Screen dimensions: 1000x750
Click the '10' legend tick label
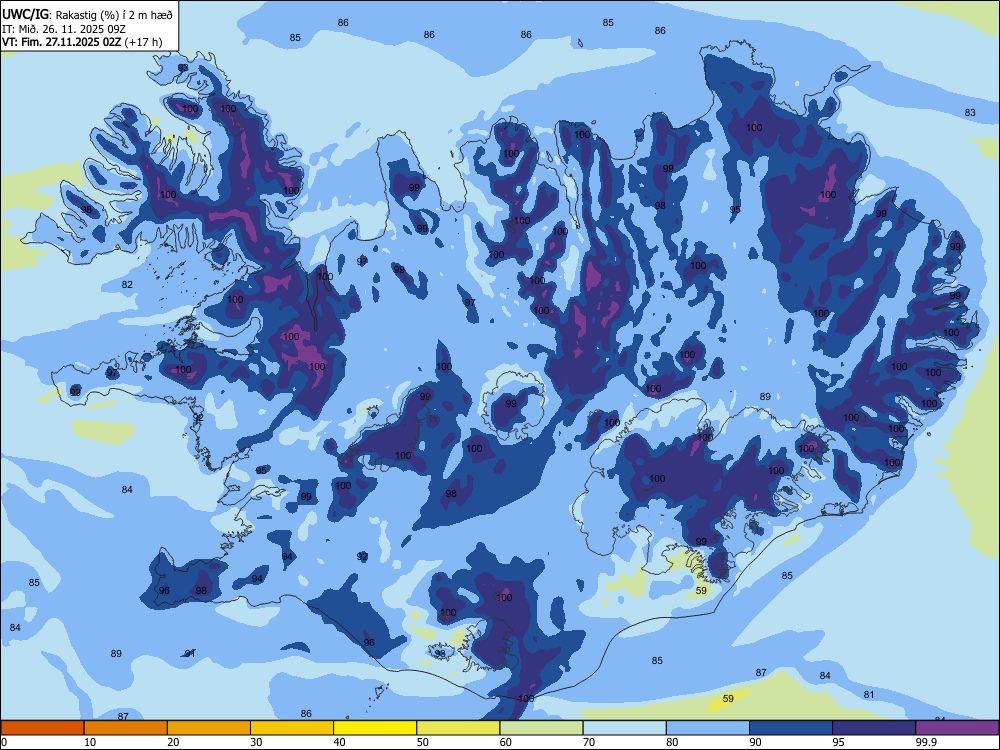(x=90, y=742)
